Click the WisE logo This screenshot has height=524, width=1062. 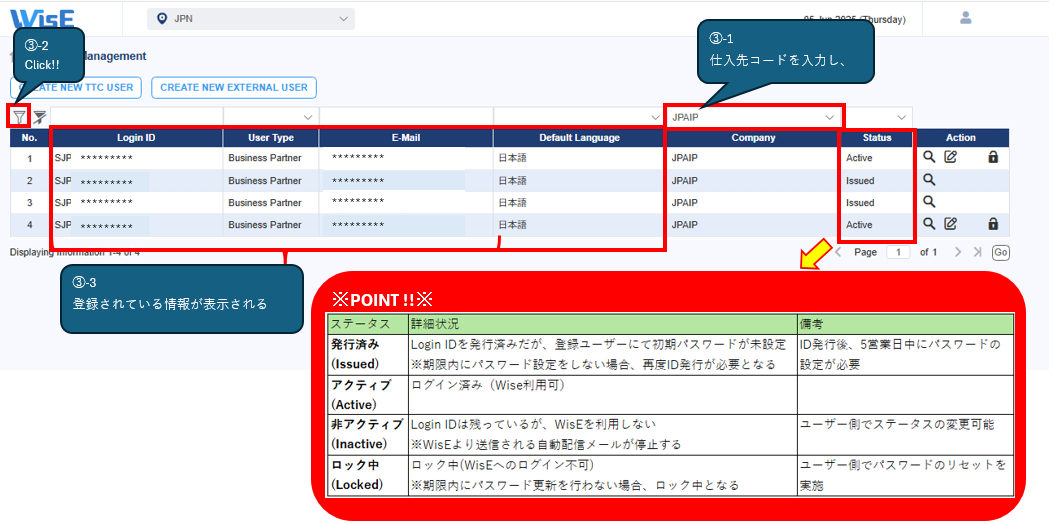(x=42, y=18)
